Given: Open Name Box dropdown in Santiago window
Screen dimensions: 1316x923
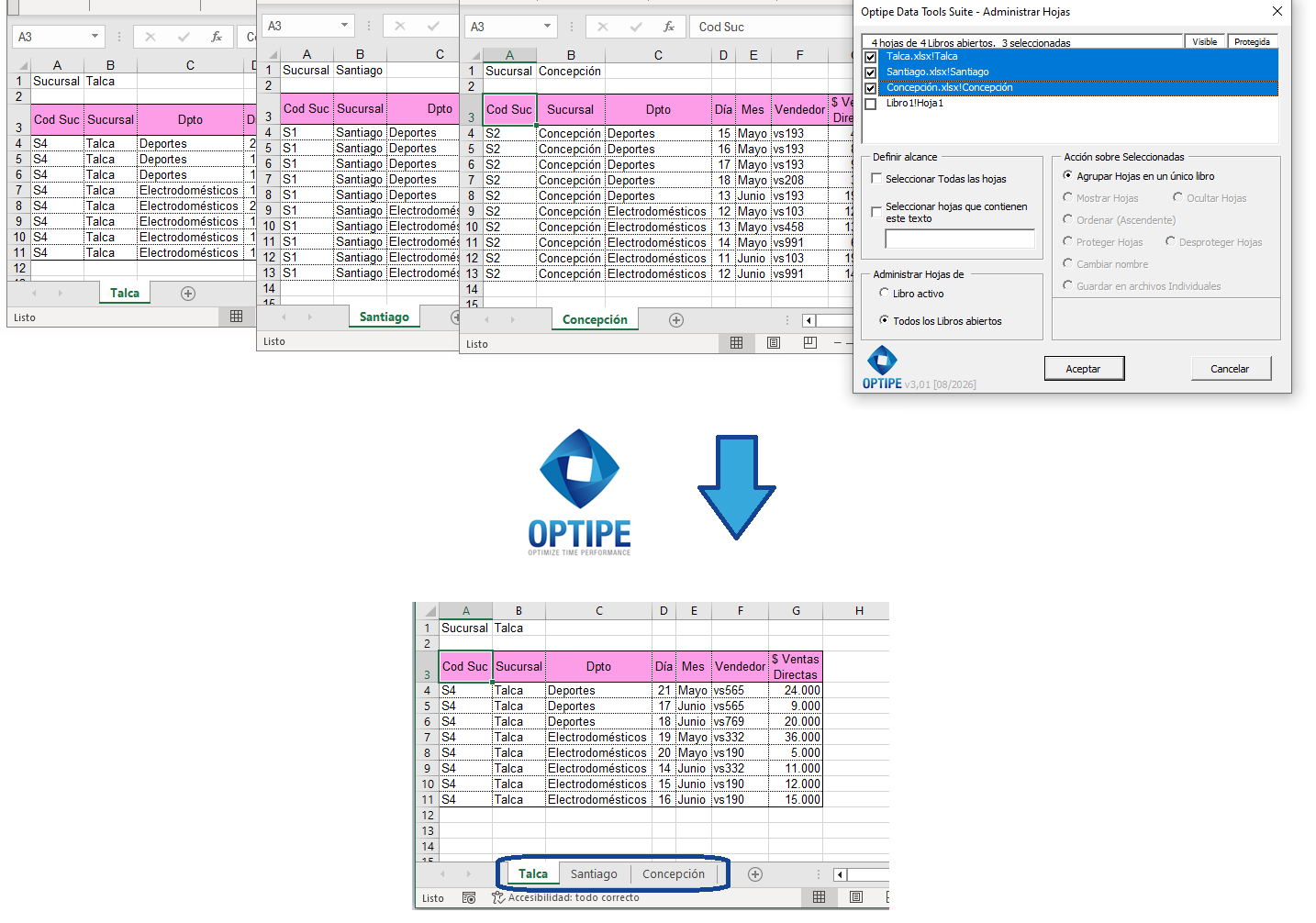Looking at the screenshot, I should click(x=344, y=26).
